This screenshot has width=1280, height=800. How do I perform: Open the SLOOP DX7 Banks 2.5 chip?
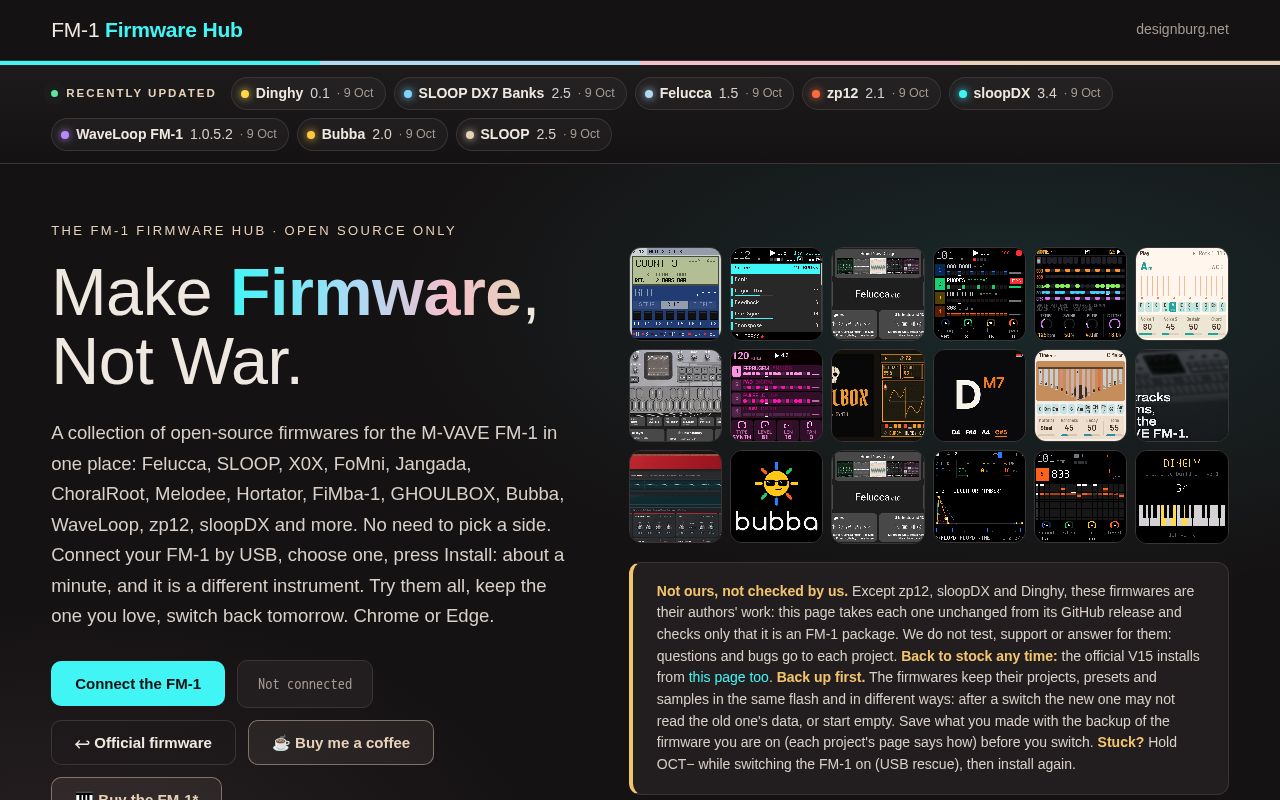(x=510, y=93)
